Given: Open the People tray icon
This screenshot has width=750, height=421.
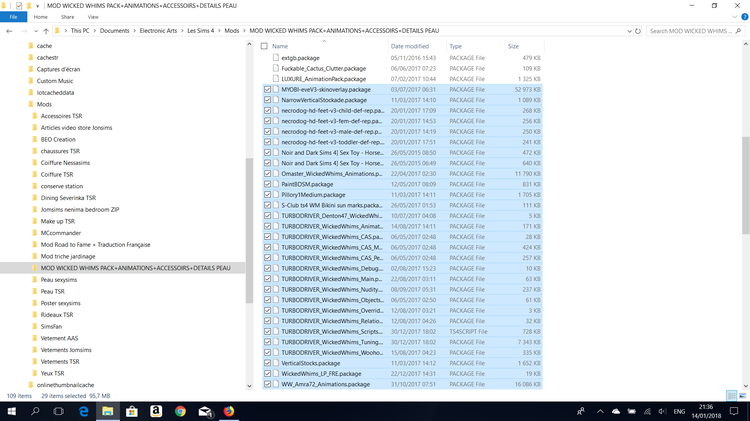Looking at the screenshot, I should [581, 411].
